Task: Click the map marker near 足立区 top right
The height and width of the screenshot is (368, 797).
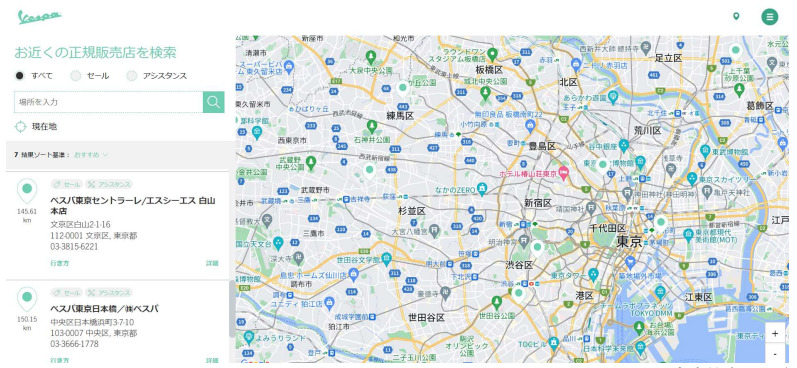Action: (x=735, y=51)
